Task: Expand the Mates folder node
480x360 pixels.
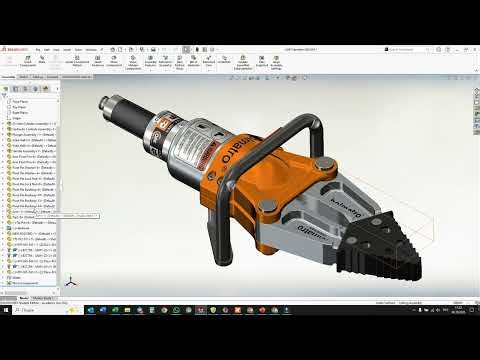Action: 3,277
